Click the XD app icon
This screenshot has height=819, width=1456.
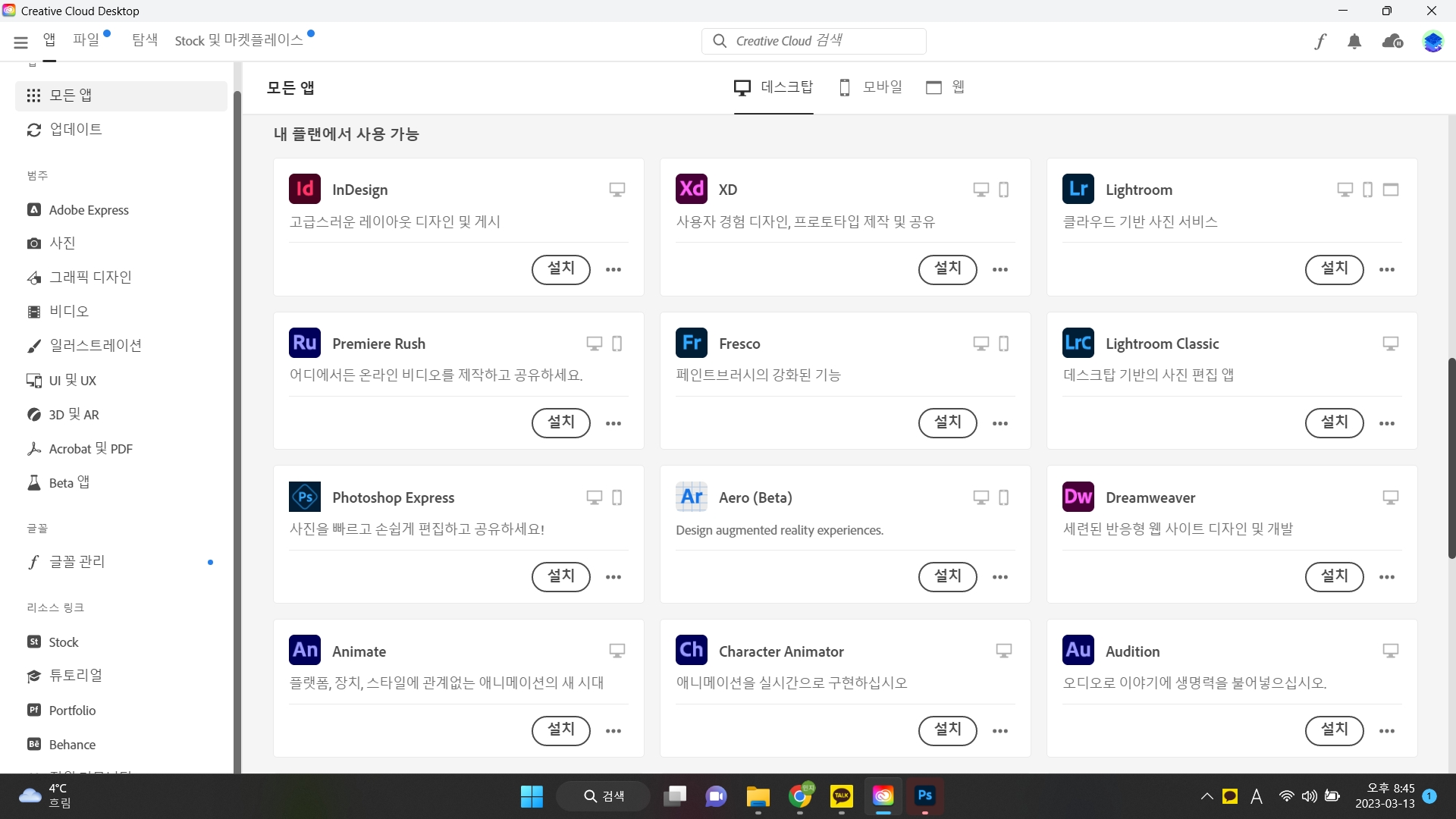[692, 189]
